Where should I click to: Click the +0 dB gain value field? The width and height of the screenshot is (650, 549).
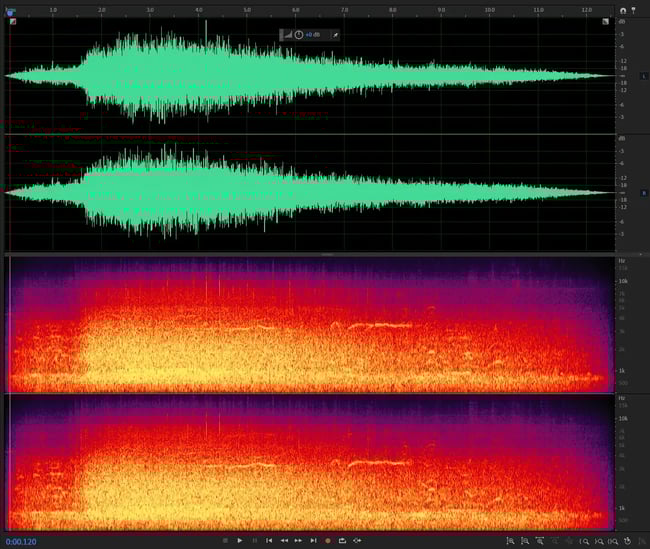point(315,34)
